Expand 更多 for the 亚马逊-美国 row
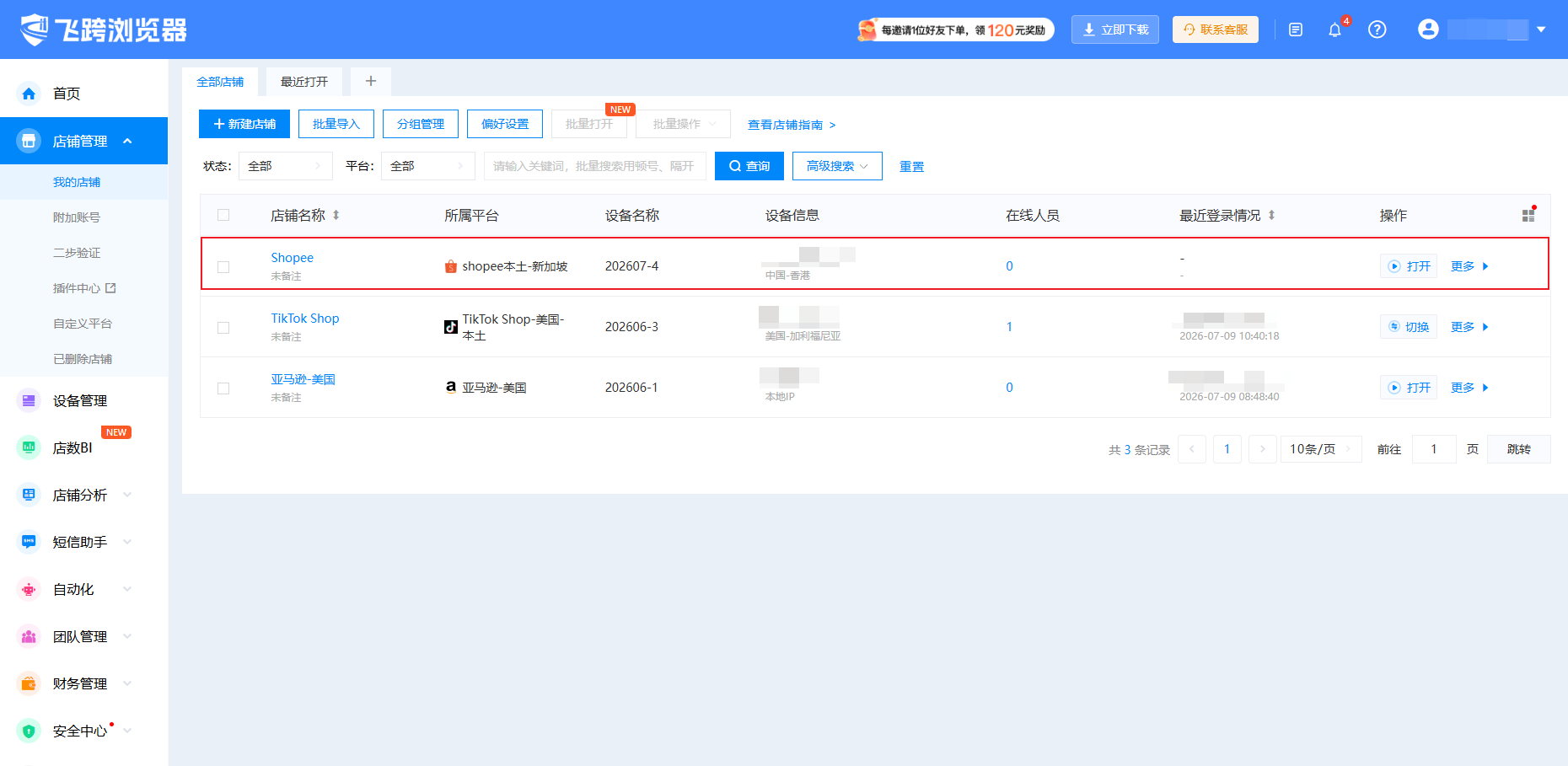1568x766 pixels. point(1469,388)
